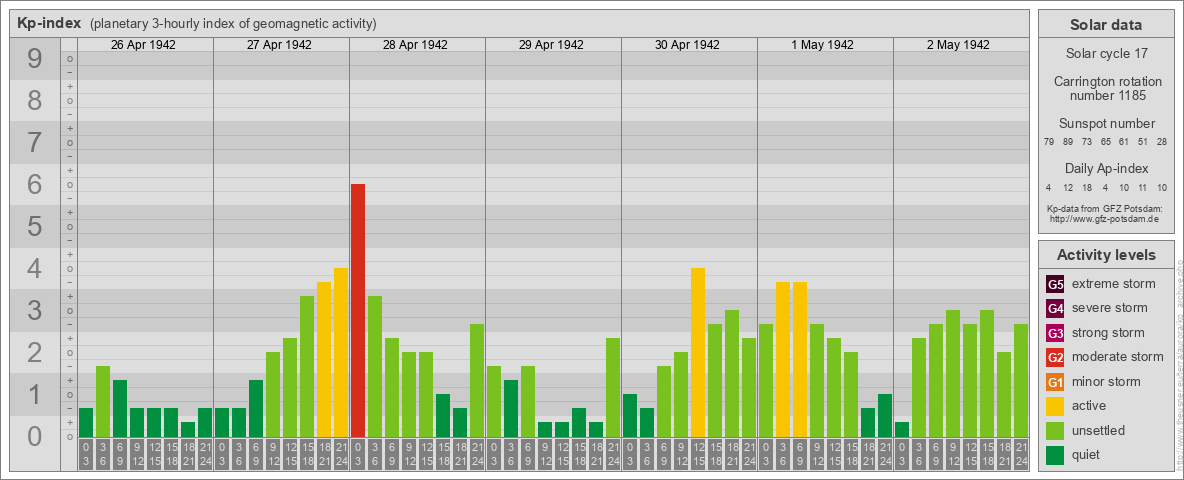The height and width of the screenshot is (480, 1184).
Task: Click the Kp scale number 0
Action: [x=35, y=436]
